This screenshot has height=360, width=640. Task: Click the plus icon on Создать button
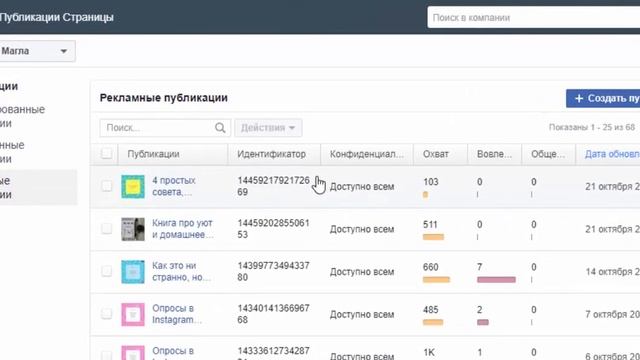coord(578,98)
